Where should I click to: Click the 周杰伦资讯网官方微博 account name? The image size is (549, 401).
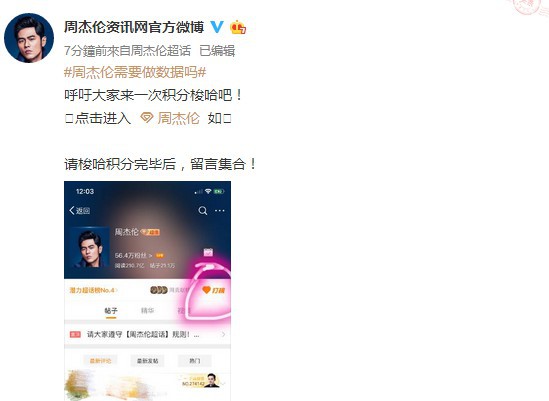(134, 27)
